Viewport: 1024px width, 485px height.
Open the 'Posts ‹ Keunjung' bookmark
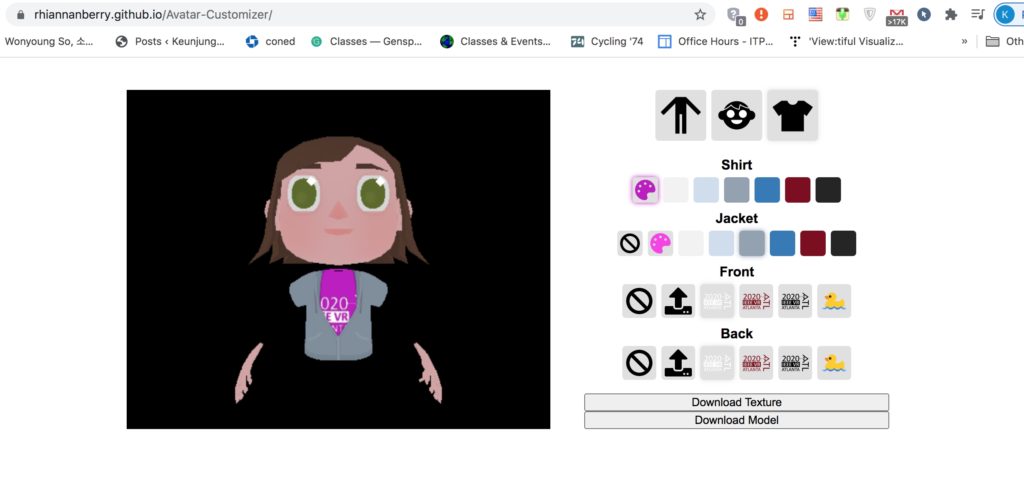(170, 41)
